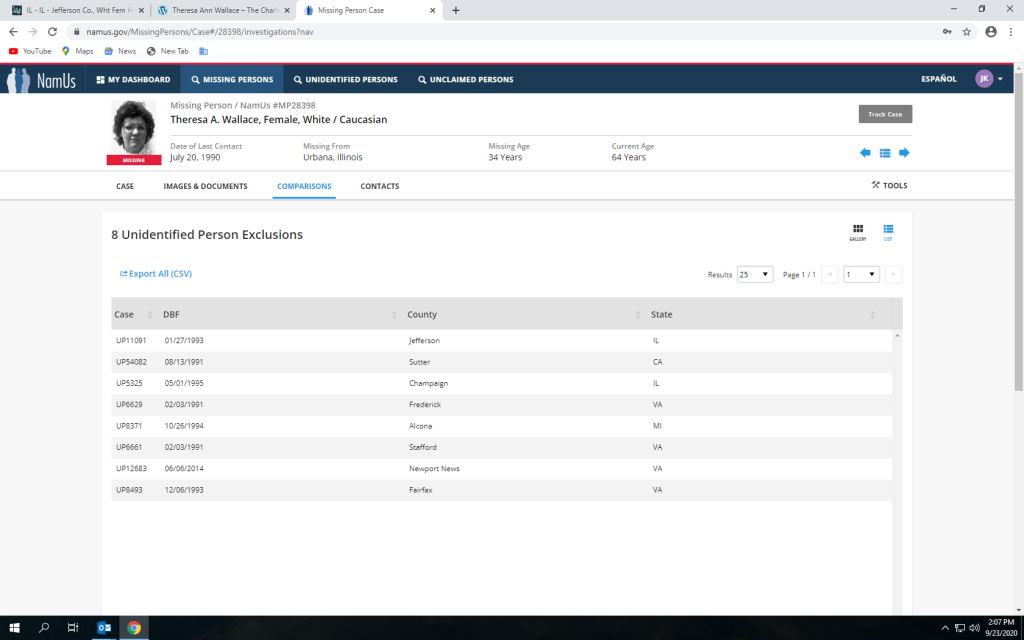Image resolution: width=1024 pixels, height=640 pixels.
Task: Click the Export All (CSV) link
Action: [x=155, y=273]
